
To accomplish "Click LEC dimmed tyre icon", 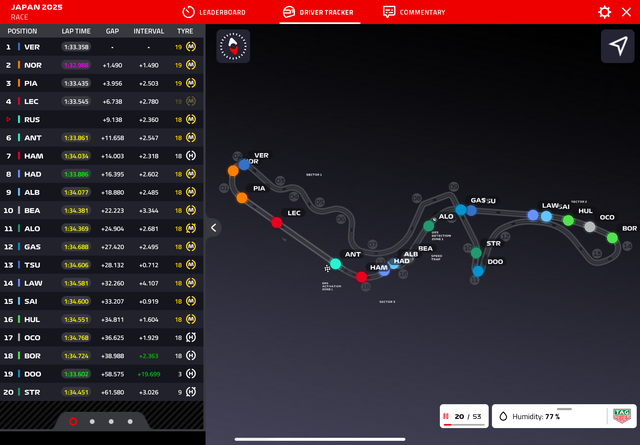I will (191, 101).
